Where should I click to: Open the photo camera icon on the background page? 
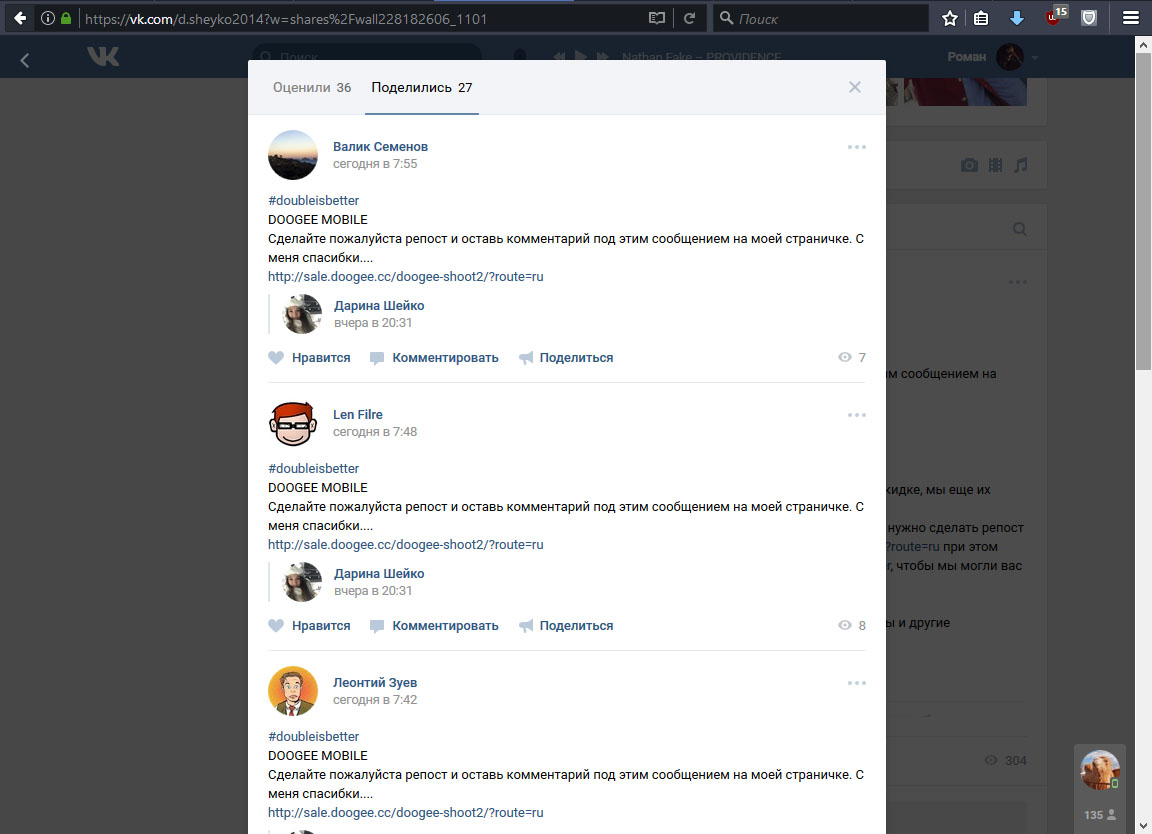tap(970, 165)
